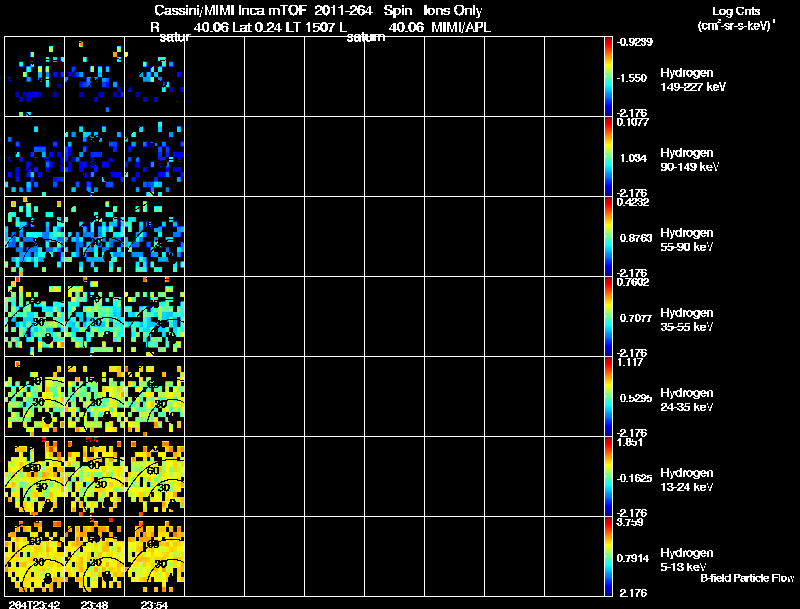This screenshot has width=800, height=609.
Task: Open the 55-90 keV image at 23:54
Action: (155, 237)
